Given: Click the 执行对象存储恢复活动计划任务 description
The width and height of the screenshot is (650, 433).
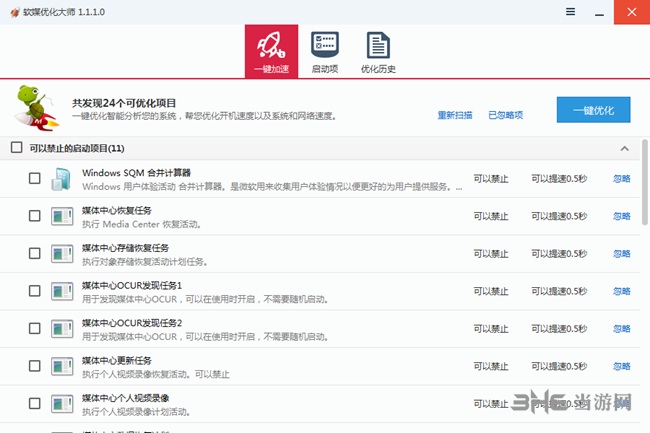Looking at the screenshot, I should (145, 262).
